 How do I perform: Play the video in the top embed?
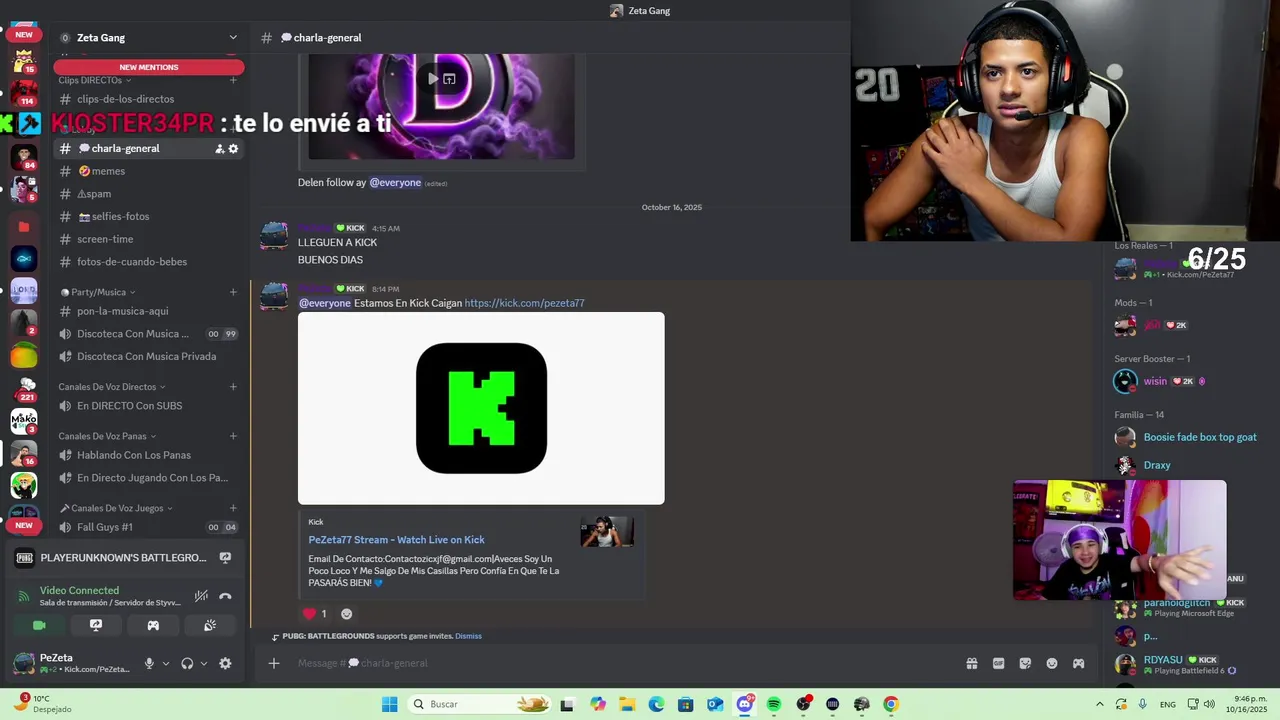pos(433,79)
